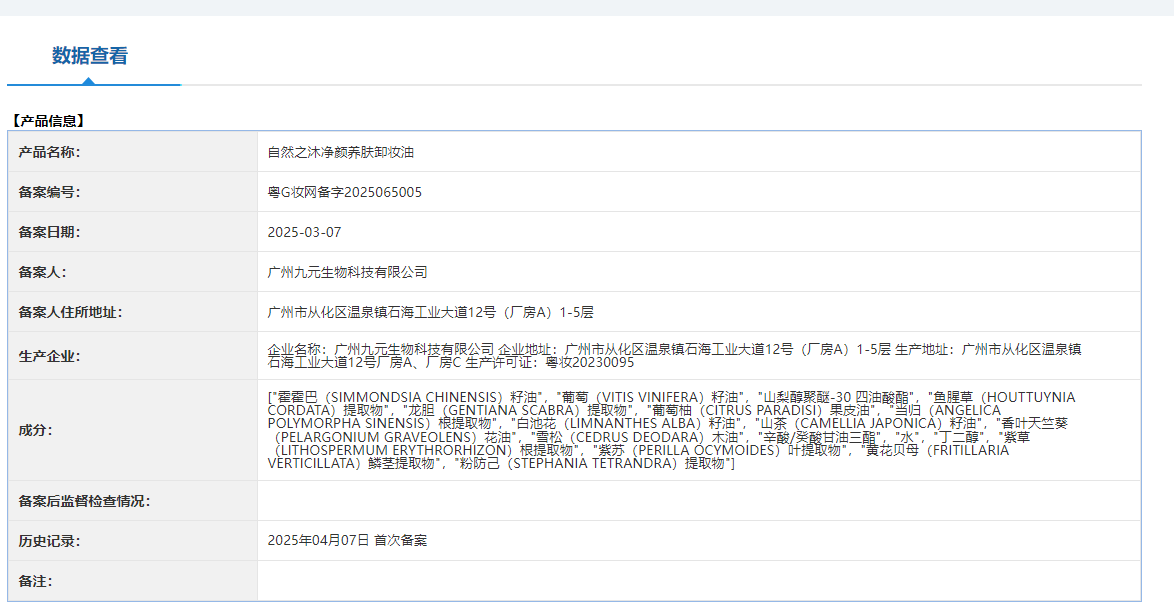Click filing number 粤G妆网备字2025065005
Image resolution: width=1174 pixels, height=614 pixels.
click(x=344, y=192)
